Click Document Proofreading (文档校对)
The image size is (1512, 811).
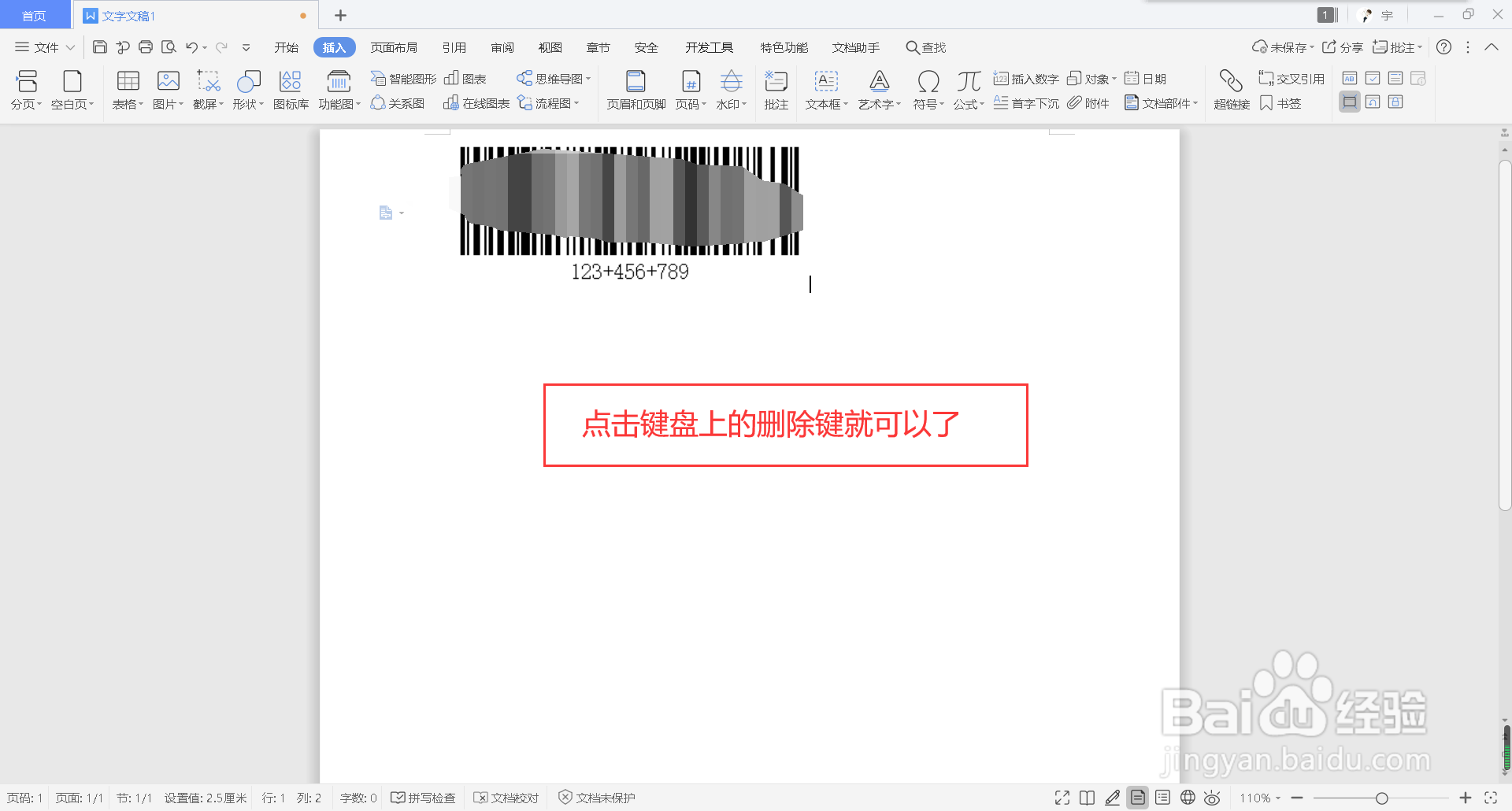(x=506, y=798)
